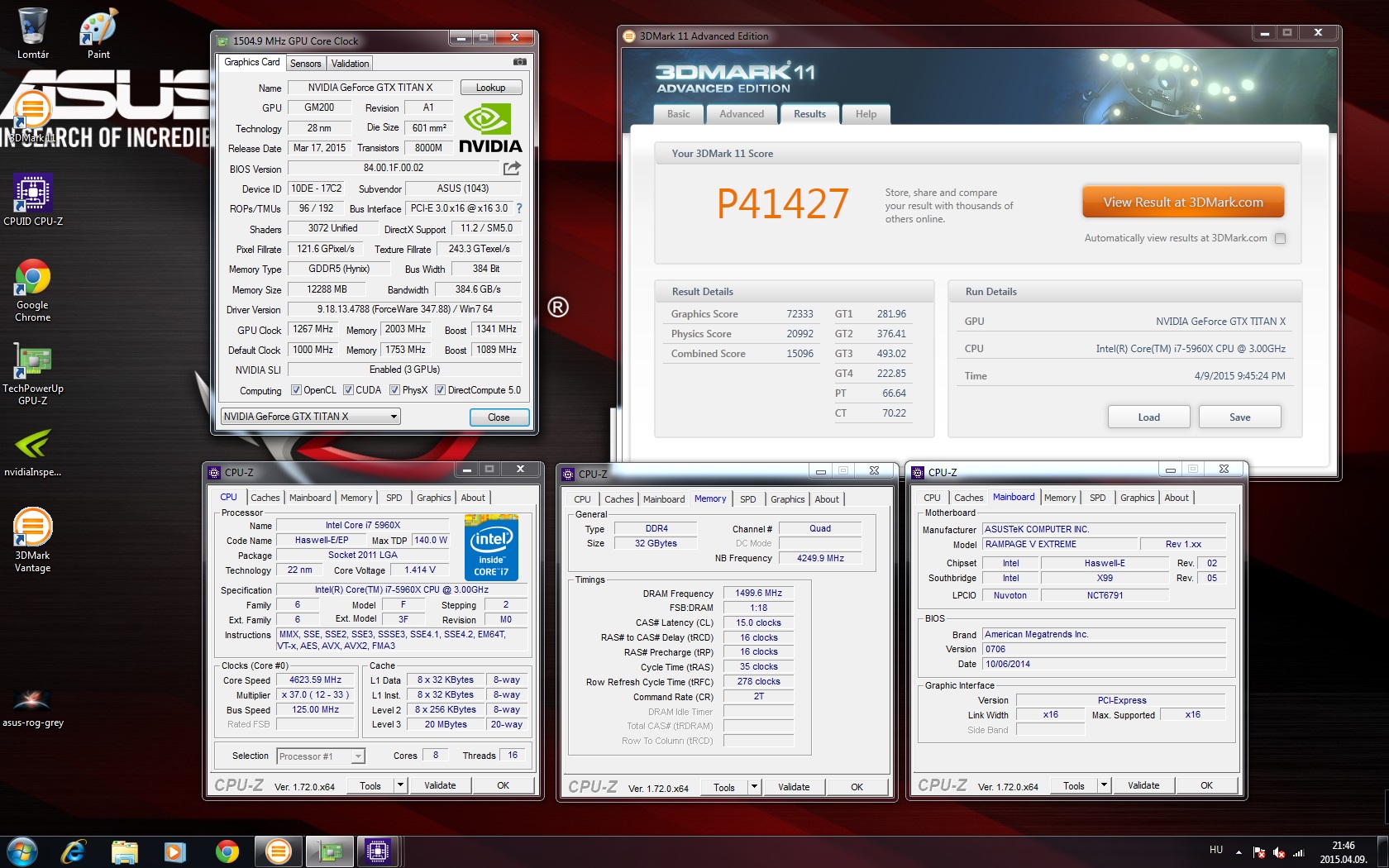This screenshot has height=868, width=1389.
Task: Enable automatically view results at 3DMark.com
Action: click(x=1281, y=238)
